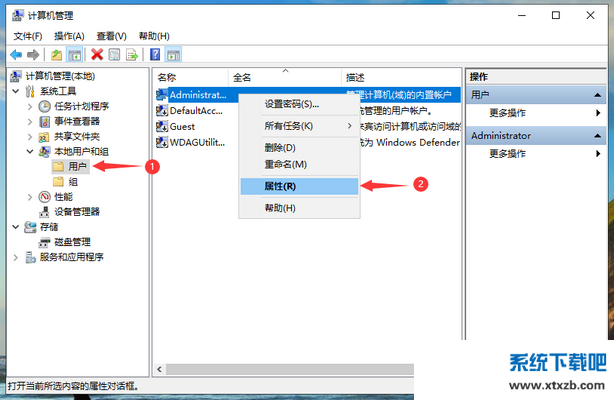Expand the 任务计划程序 tree node
Screen dimensions: 614x400
[x=30, y=107]
